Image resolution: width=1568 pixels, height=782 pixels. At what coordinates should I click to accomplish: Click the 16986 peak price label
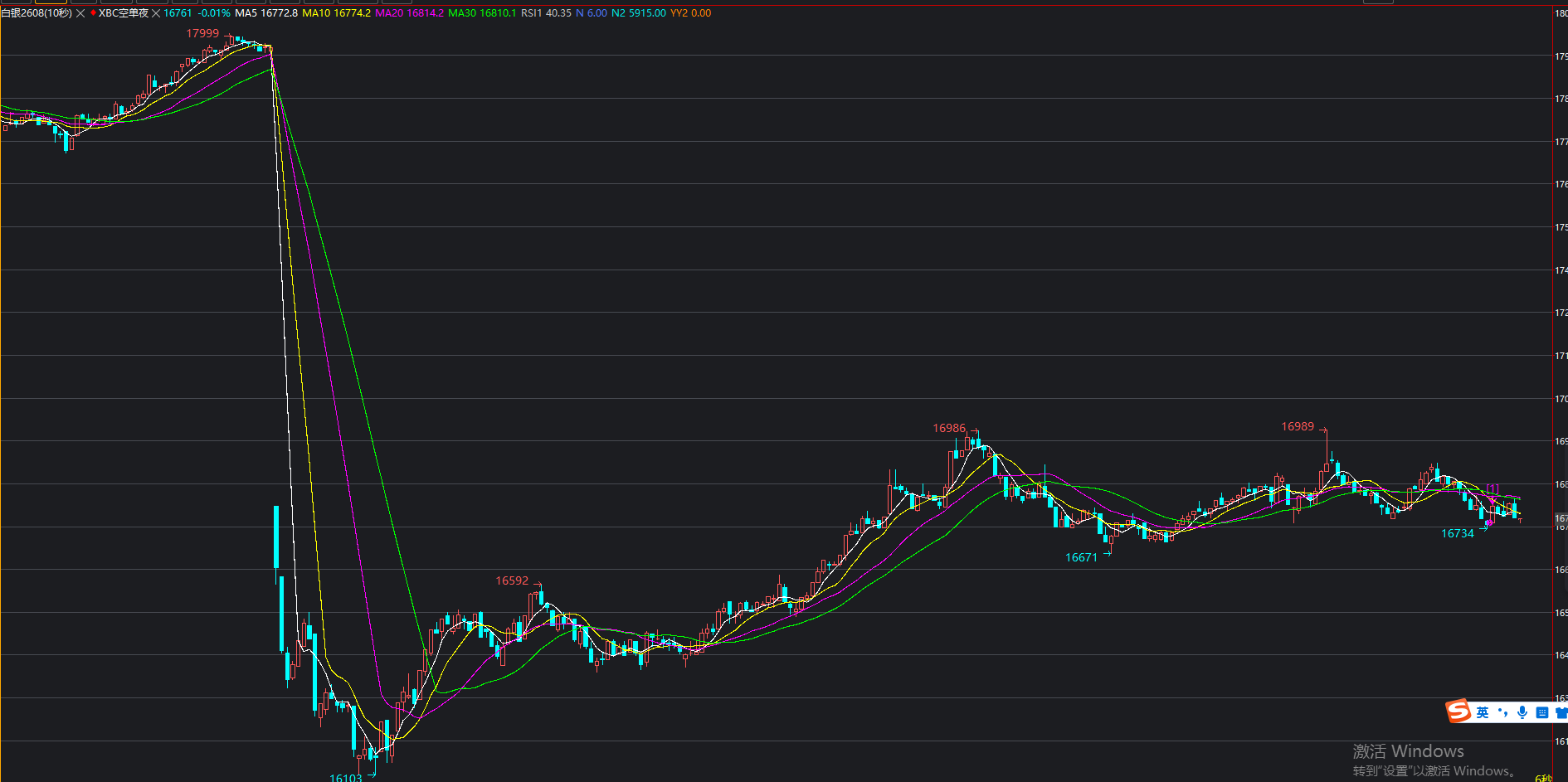pos(949,428)
